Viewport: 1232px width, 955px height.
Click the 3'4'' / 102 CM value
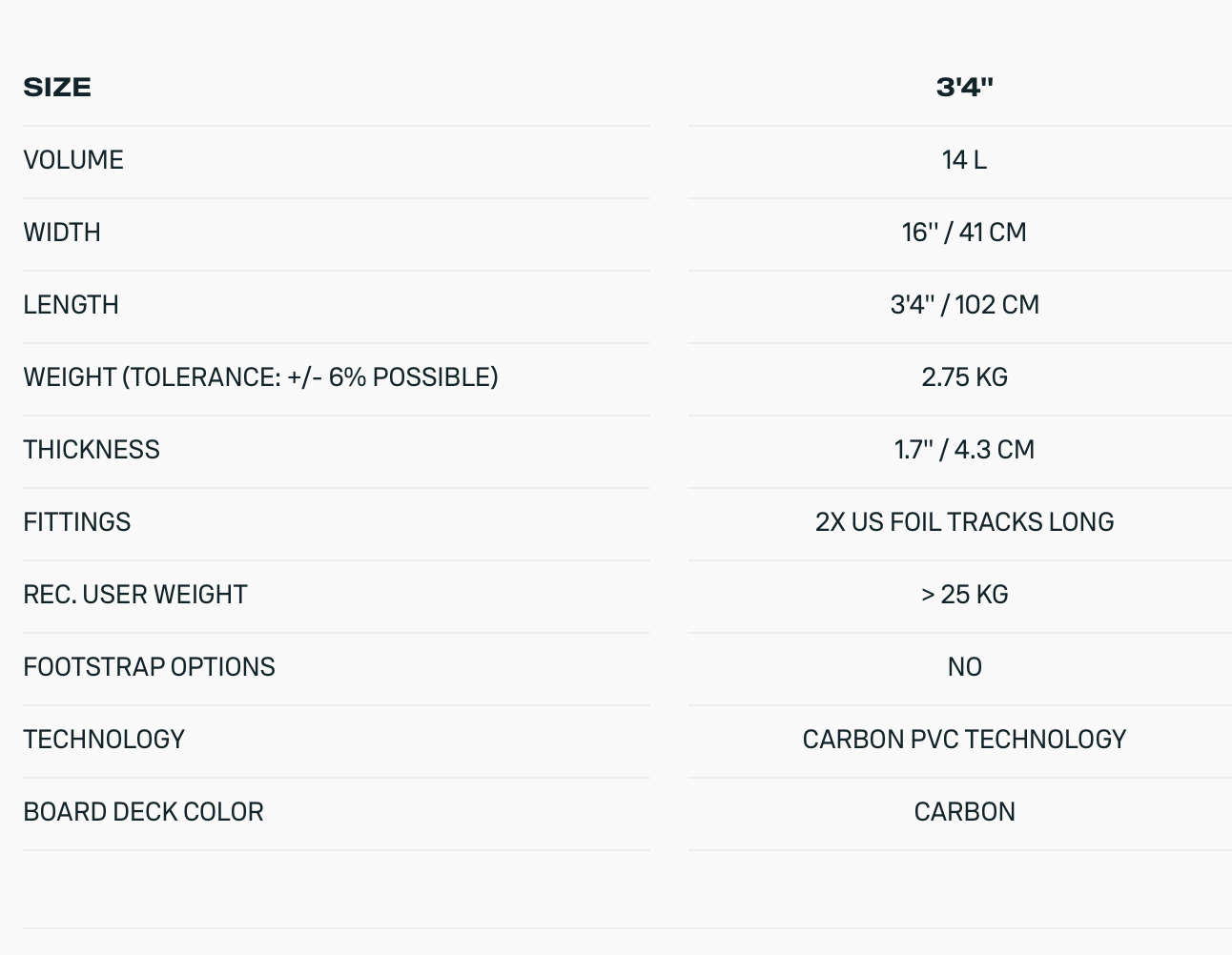pos(964,305)
